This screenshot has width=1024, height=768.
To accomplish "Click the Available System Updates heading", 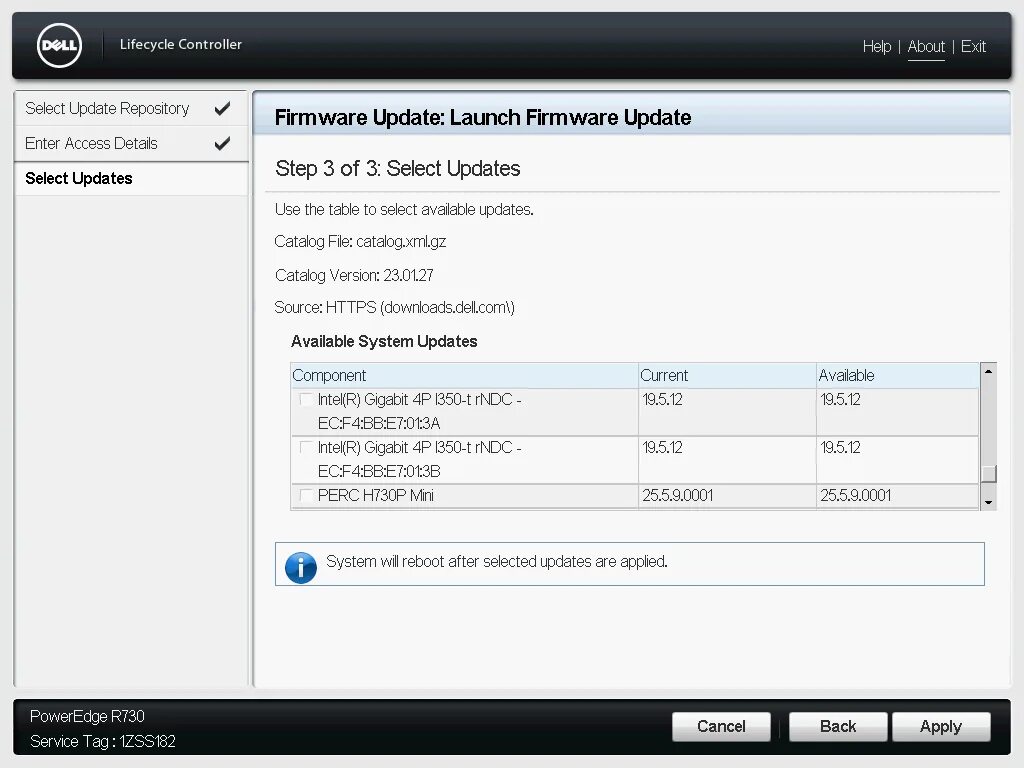I will coord(384,341).
